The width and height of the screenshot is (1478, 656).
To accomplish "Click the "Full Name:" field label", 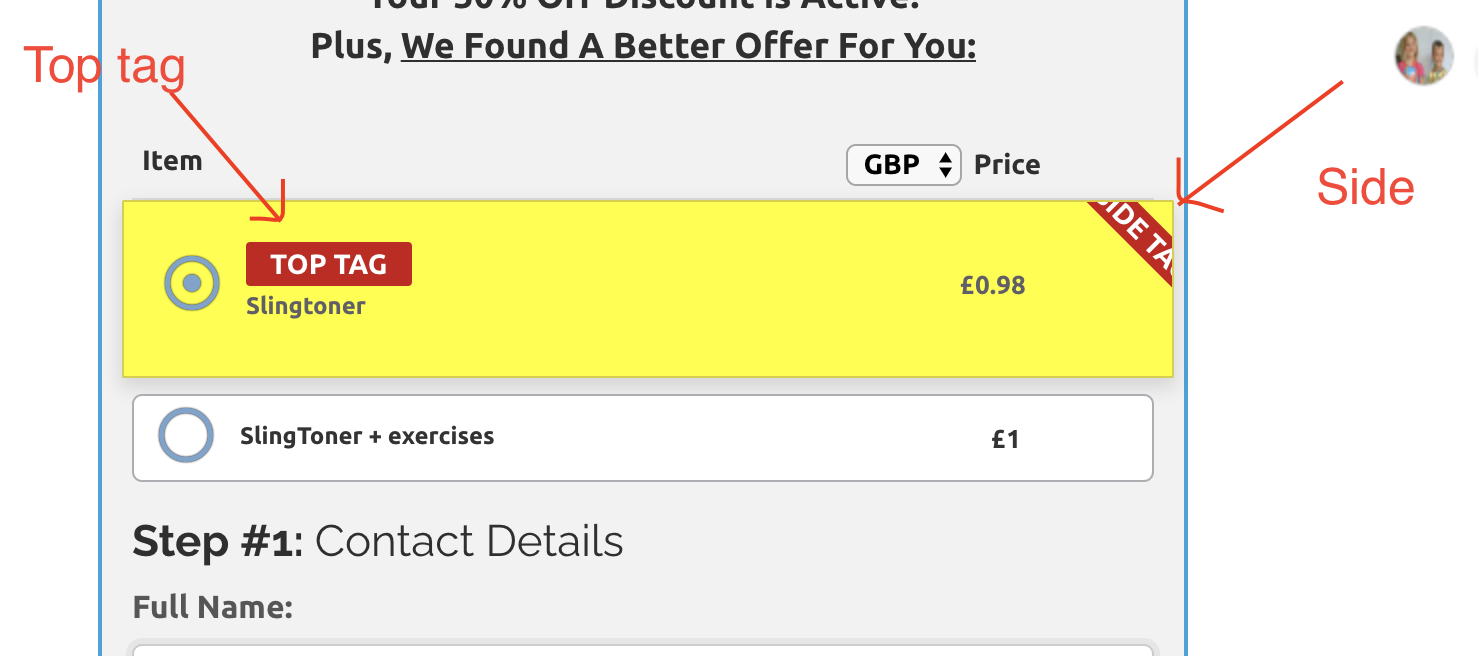I will pos(212,606).
